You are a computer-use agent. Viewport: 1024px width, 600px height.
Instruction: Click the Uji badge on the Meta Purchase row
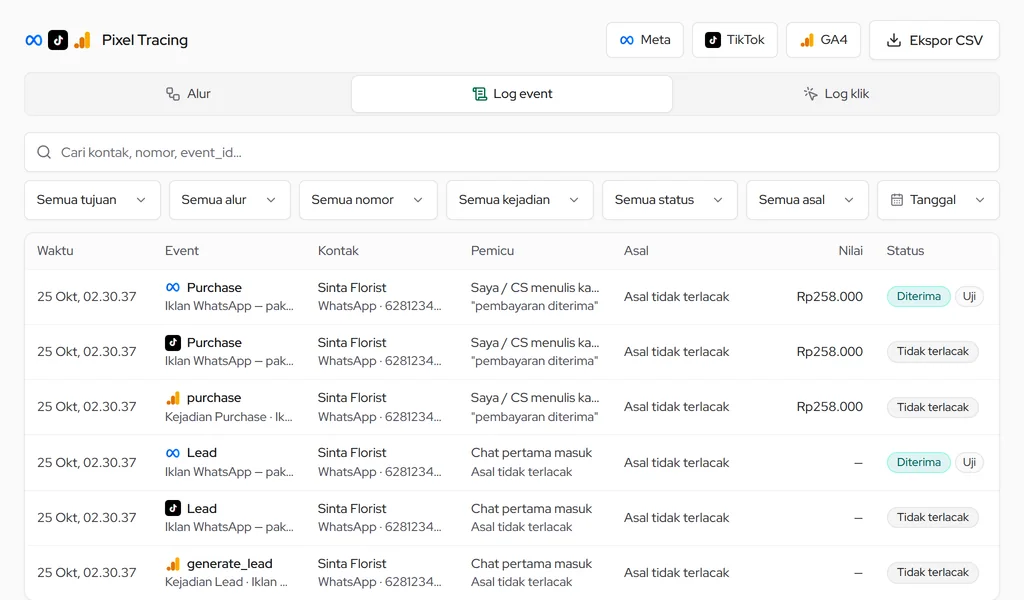(x=969, y=296)
